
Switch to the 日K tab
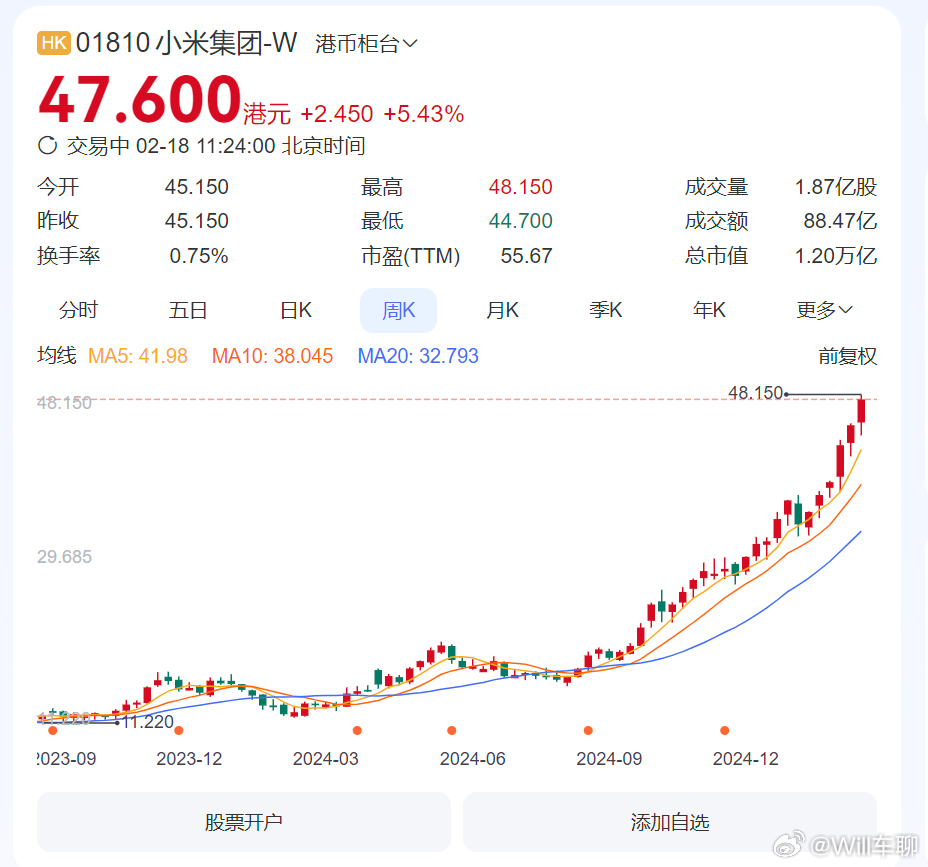click(x=296, y=310)
